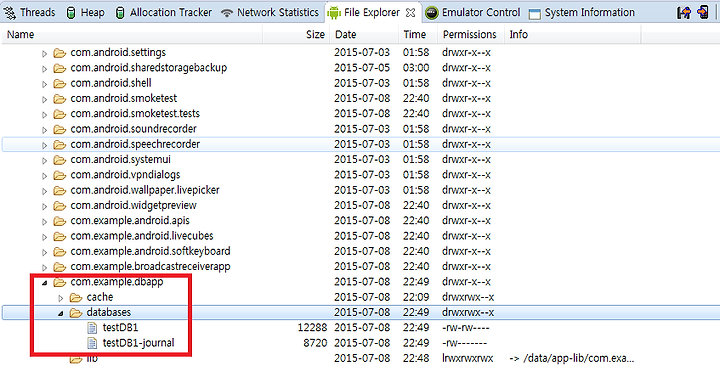Viewport: 720px width, 366px height.
Task: Click the File Explorer android icon
Action: click(334, 13)
